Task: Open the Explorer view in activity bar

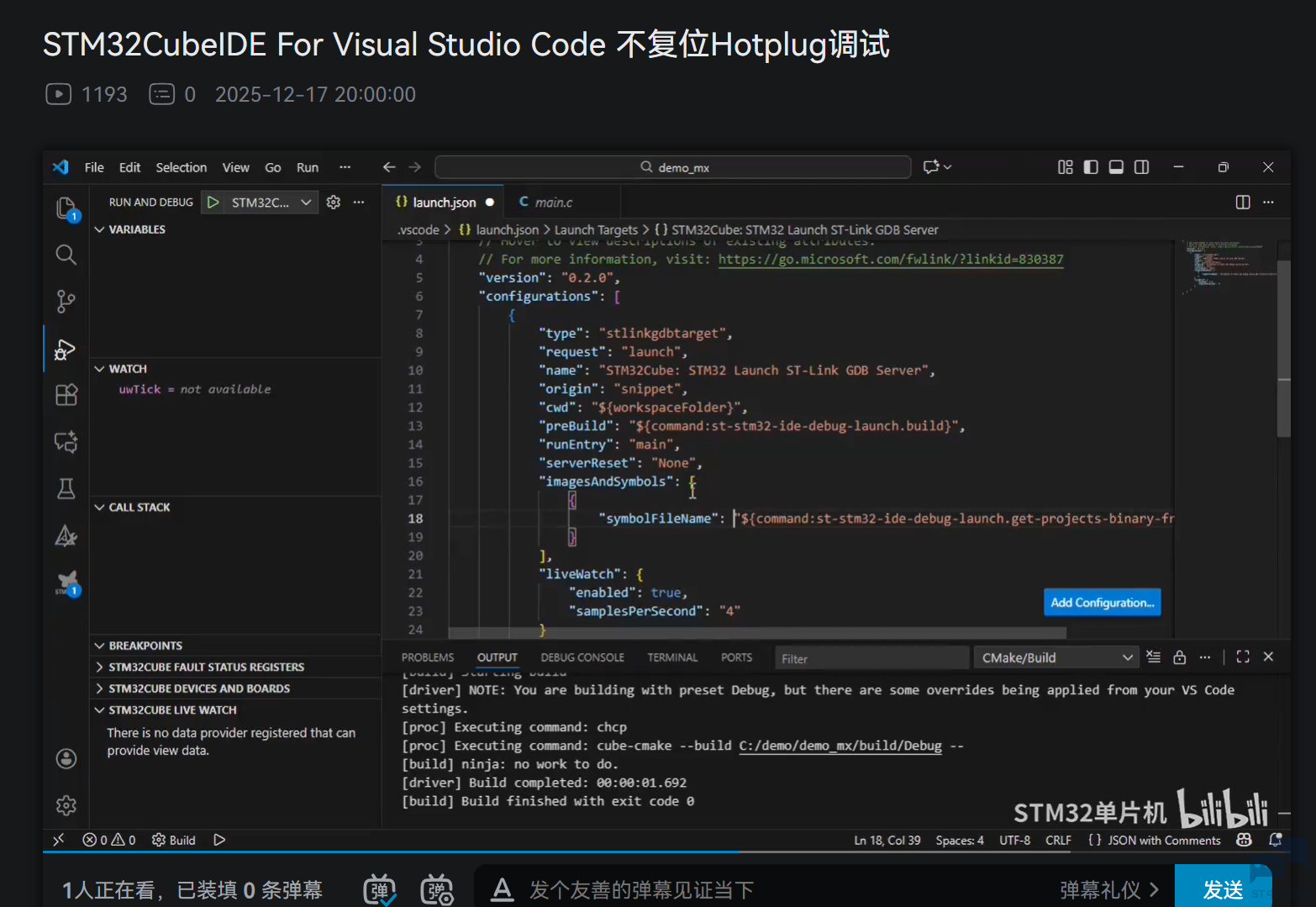Action: (66, 208)
